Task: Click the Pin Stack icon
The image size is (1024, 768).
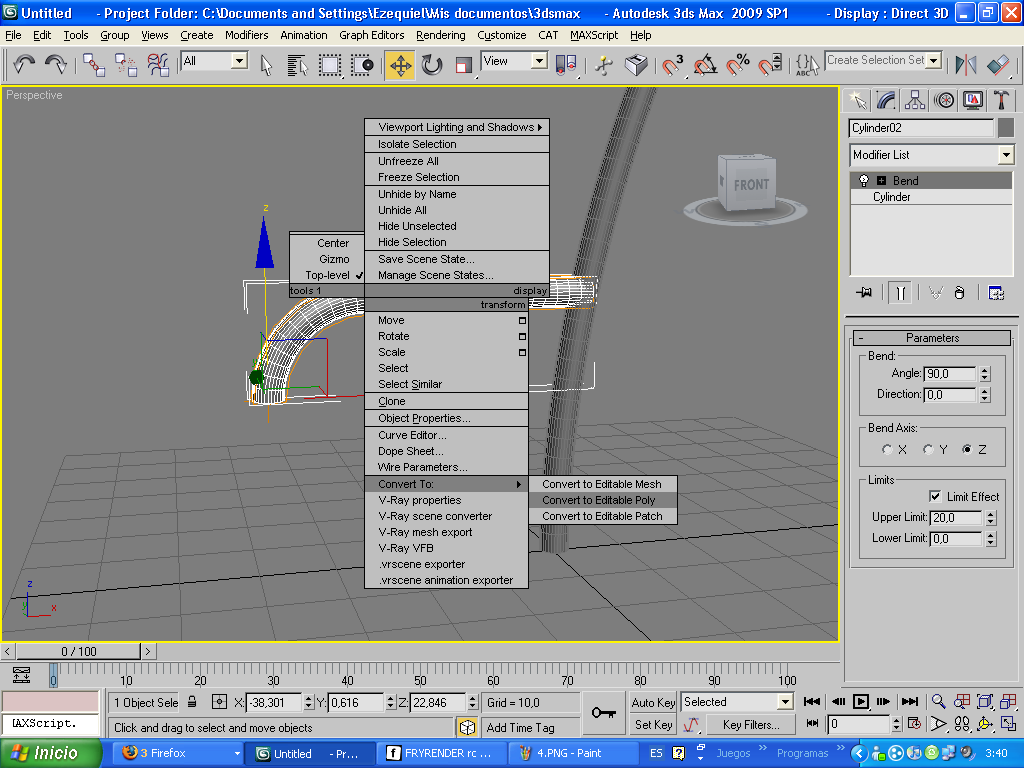Action: tap(864, 293)
